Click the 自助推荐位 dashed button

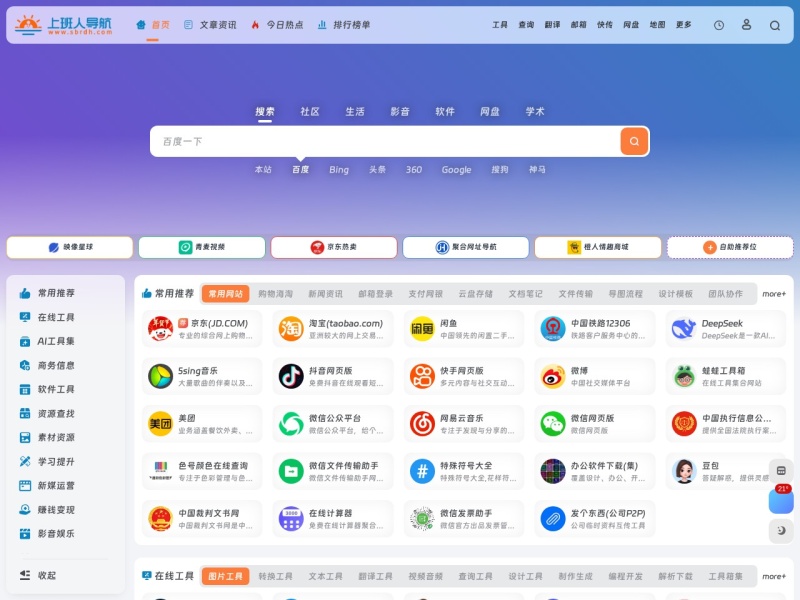(730, 247)
